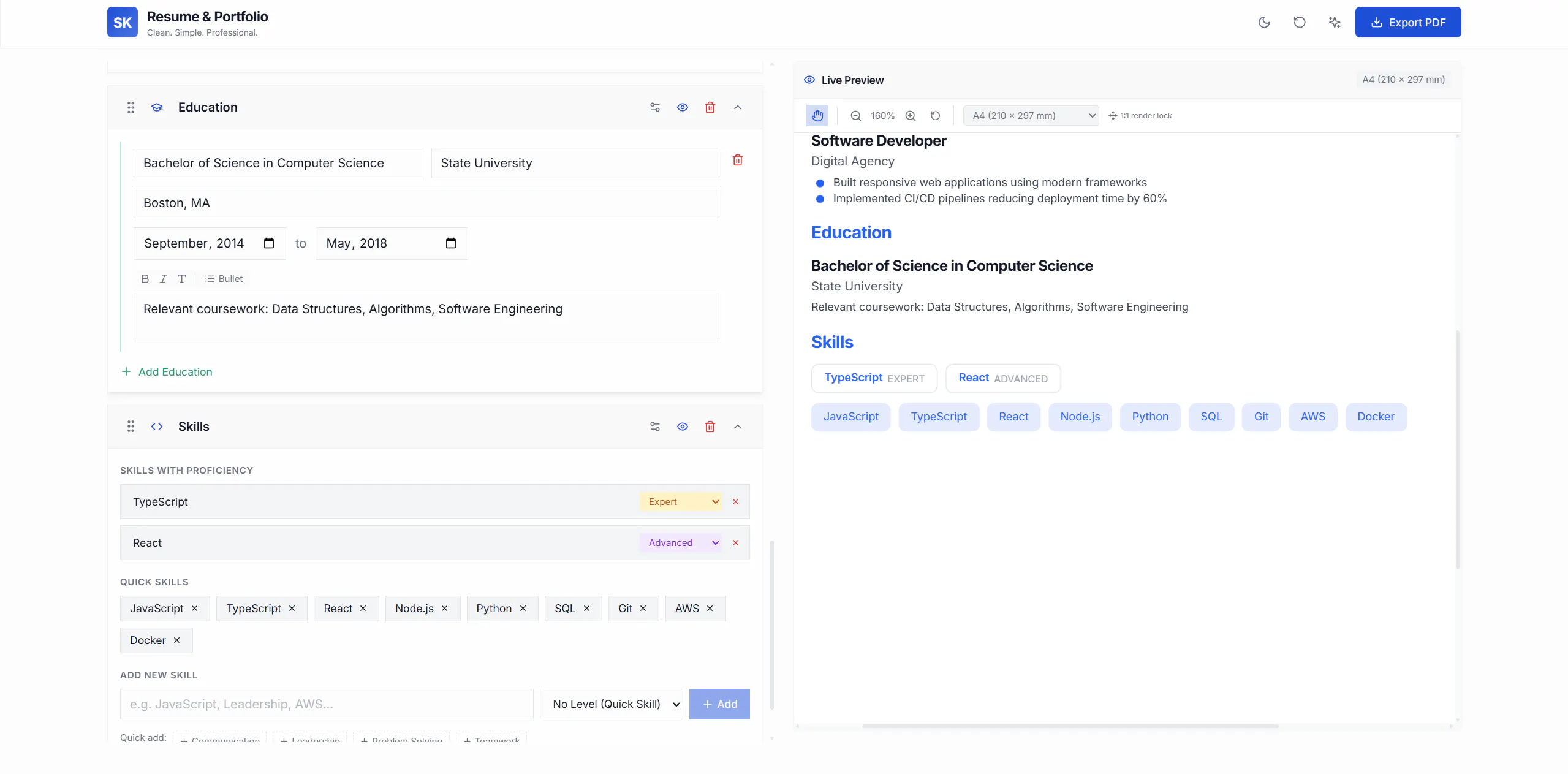This screenshot has height=774, width=1568.
Task: Grab Education section drag handle
Action: (131, 107)
